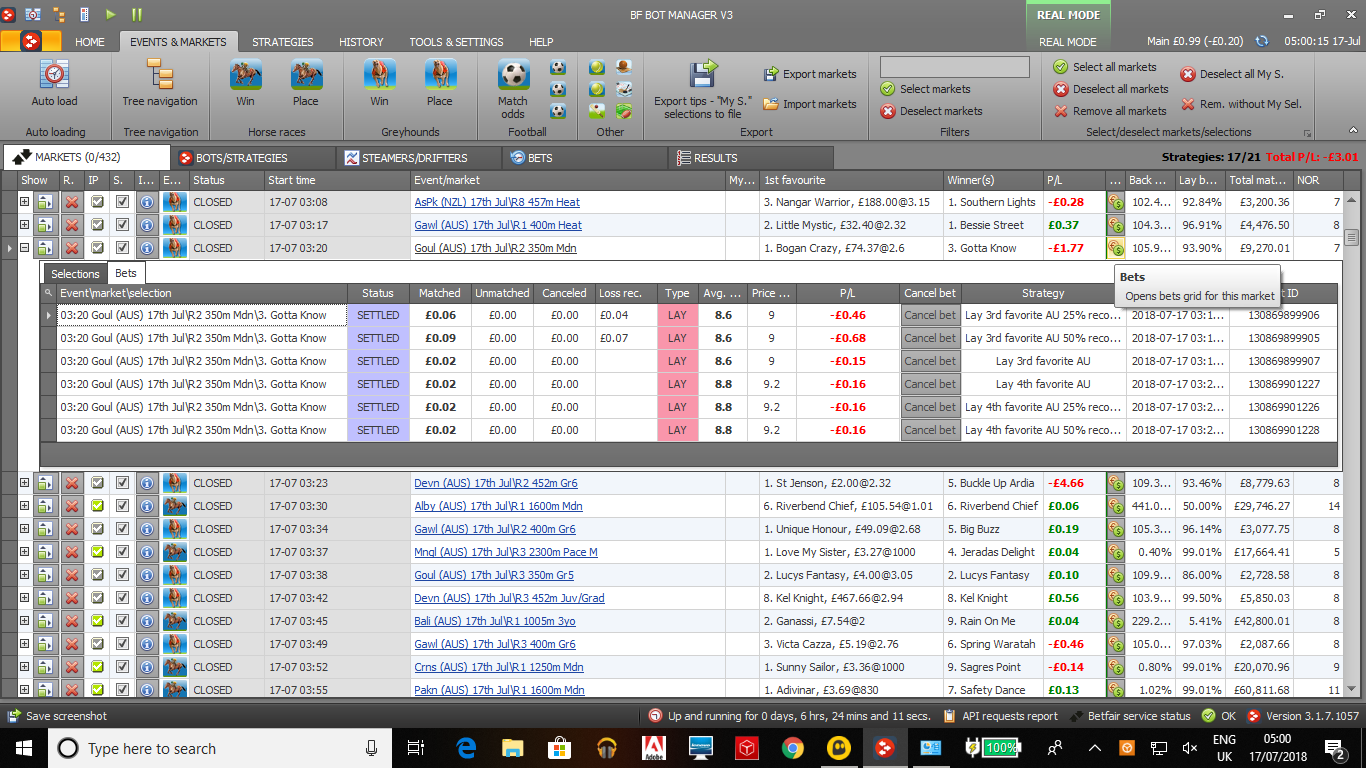Screen dimensions: 1366x768
Task: Open File Explorer from the taskbar
Action: (x=513, y=748)
